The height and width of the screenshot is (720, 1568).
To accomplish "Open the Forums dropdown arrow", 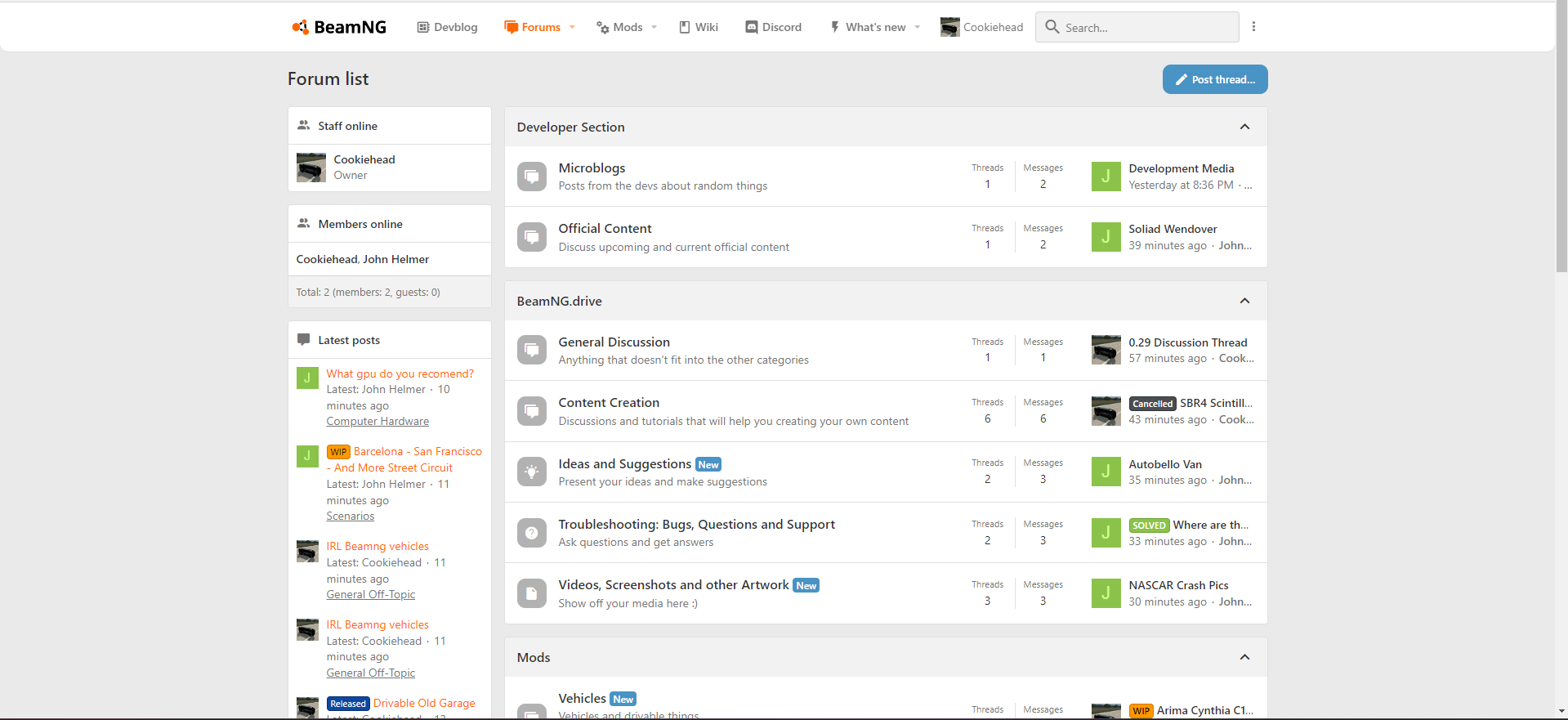I will [x=572, y=27].
